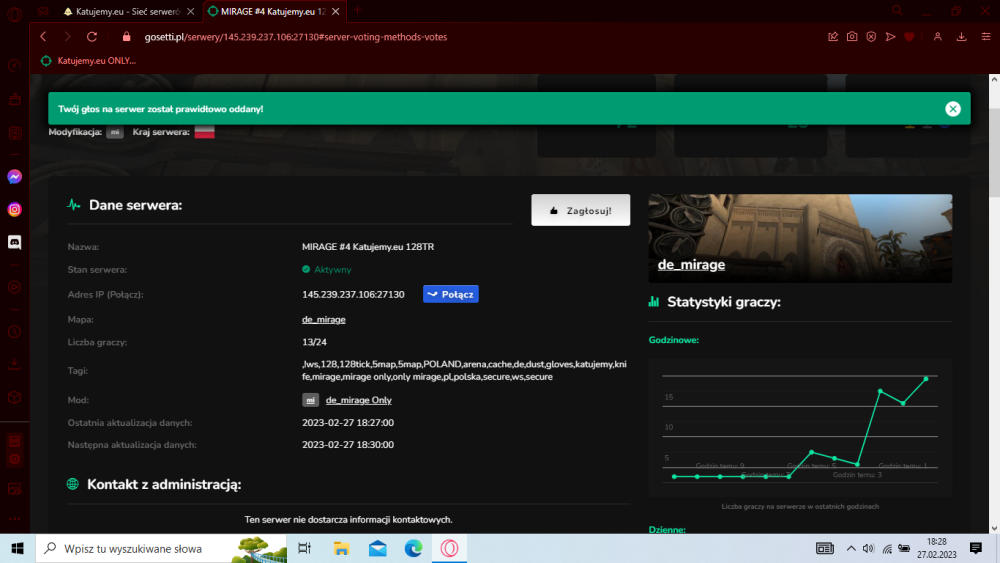This screenshot has height=563, width=1000.
Task: Click the latest point on hourly players chart
Action: click(926, 379)
